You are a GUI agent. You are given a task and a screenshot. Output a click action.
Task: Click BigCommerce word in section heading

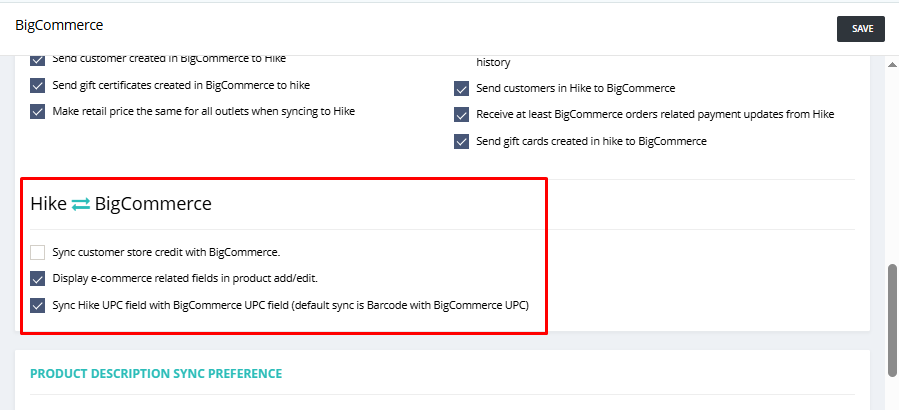click(x=153, y=204)
